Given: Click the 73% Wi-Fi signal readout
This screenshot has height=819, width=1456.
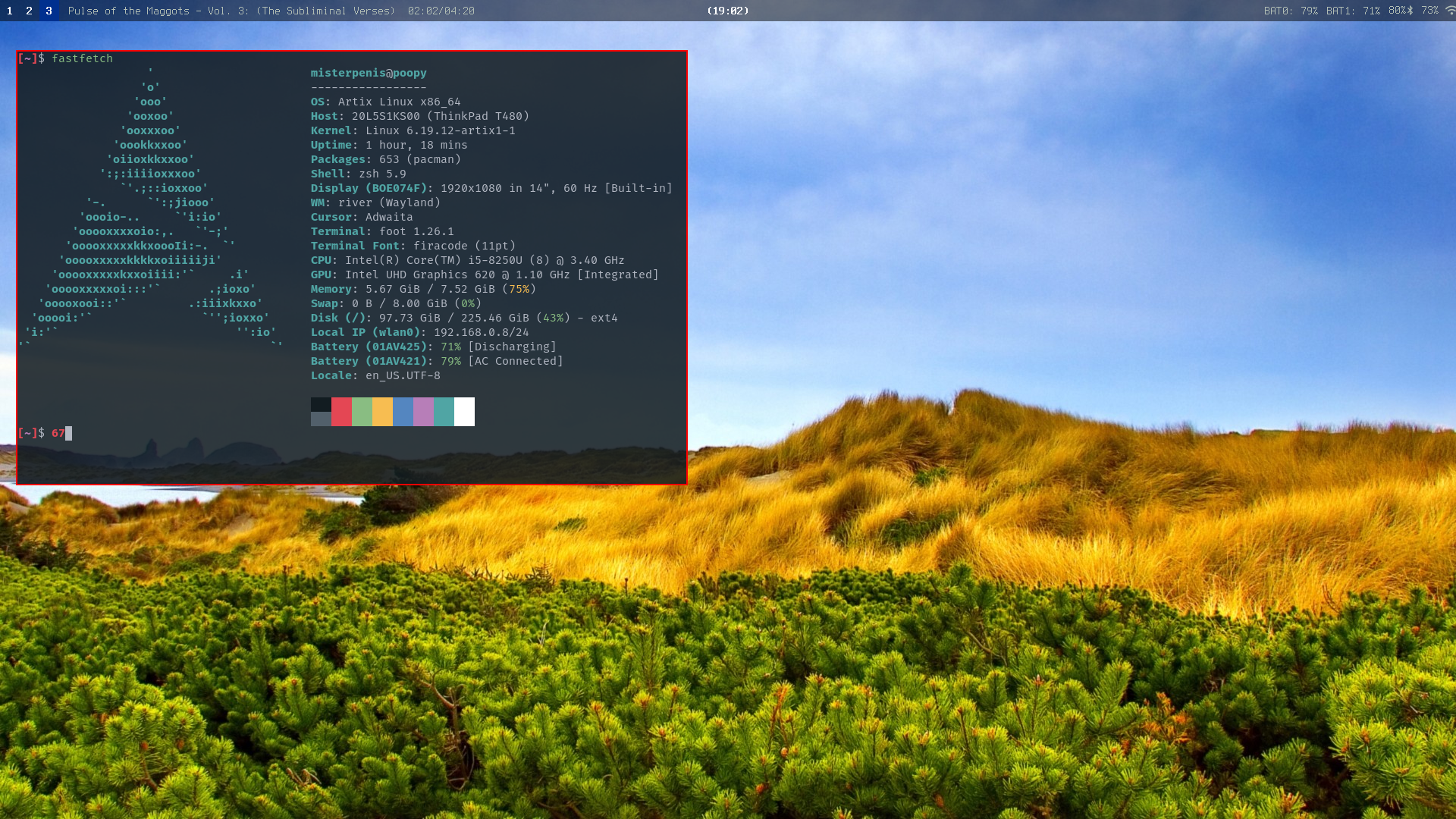Looking at the screenshot, I should point(1429,11).
